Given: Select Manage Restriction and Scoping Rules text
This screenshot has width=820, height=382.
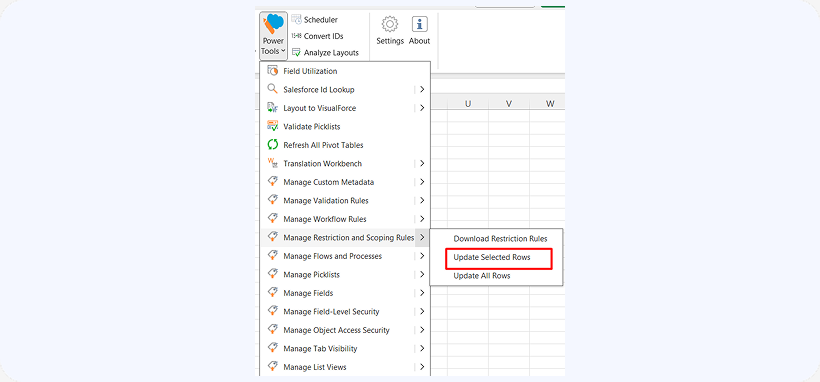Looking at the screenshot, I should click(348, 238).
